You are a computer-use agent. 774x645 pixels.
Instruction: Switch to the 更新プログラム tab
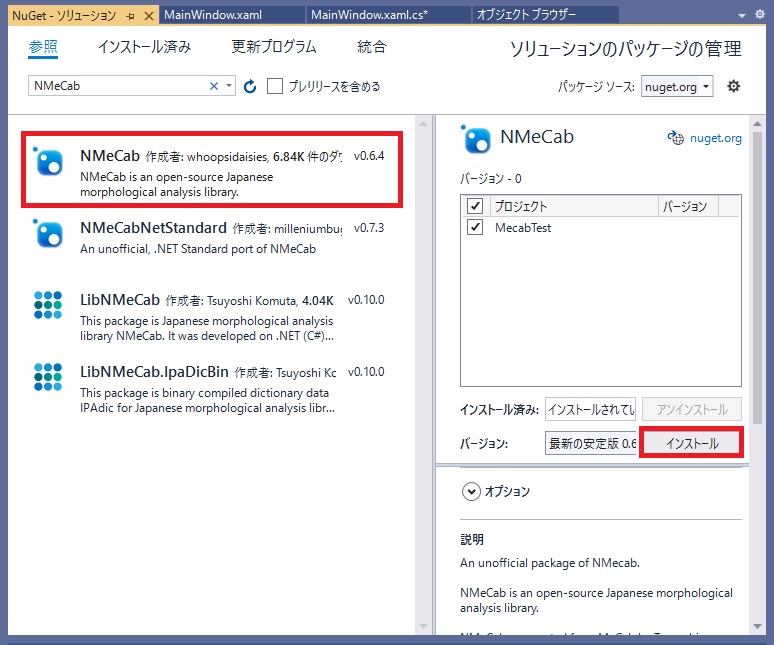coord(274,47)
